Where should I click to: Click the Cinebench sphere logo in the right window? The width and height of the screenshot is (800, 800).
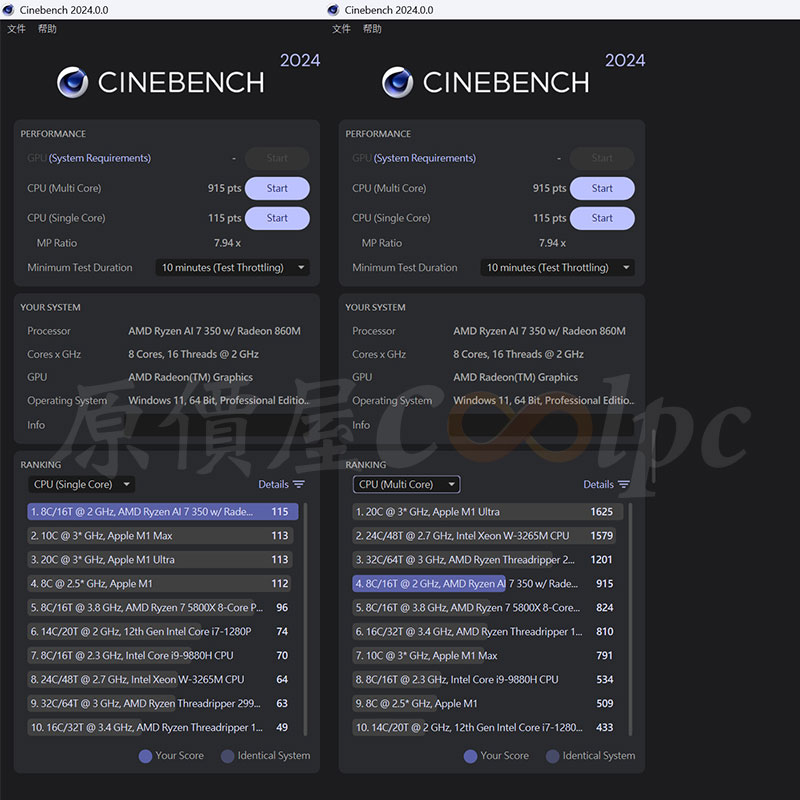coord(397,82)
